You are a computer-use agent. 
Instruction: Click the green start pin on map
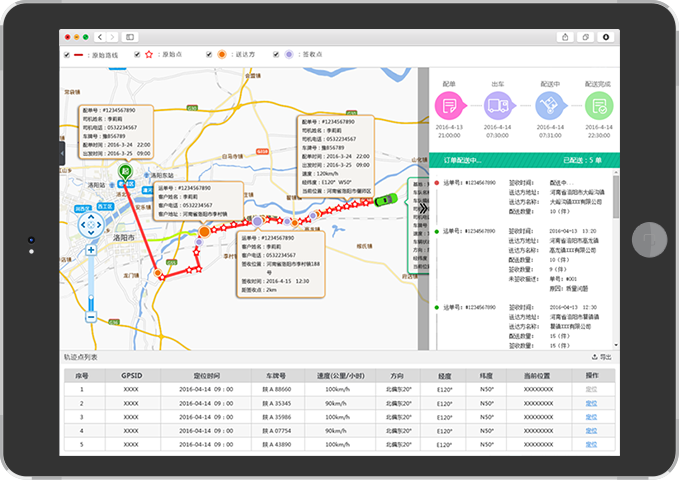point(125,172)
